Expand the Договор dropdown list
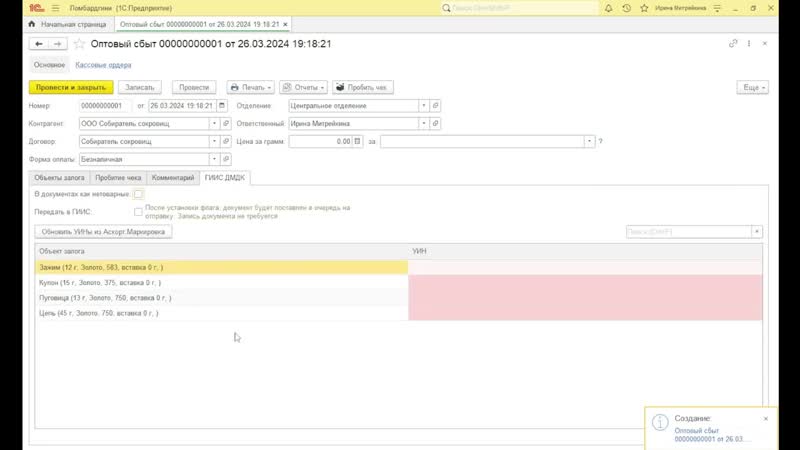This screenshot has width=800, height=450. click(214, 141)
